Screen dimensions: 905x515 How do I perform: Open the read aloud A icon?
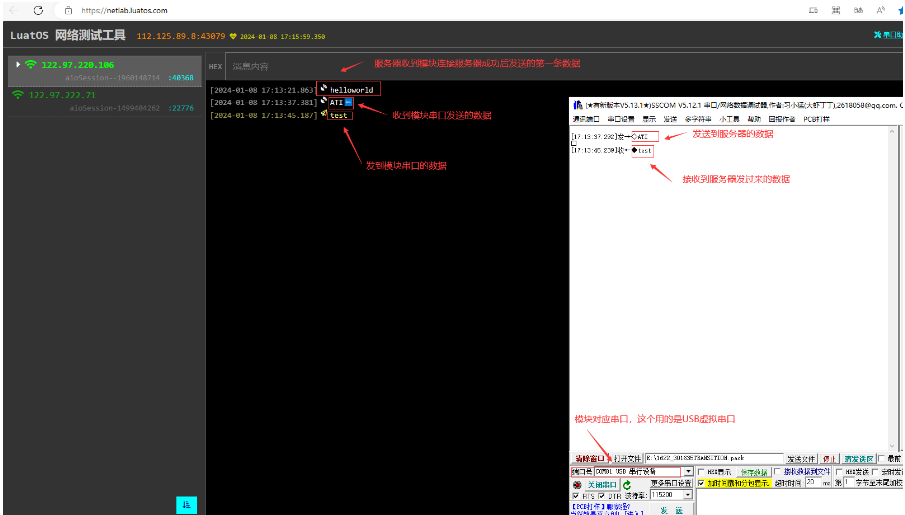tap(881, 10)
